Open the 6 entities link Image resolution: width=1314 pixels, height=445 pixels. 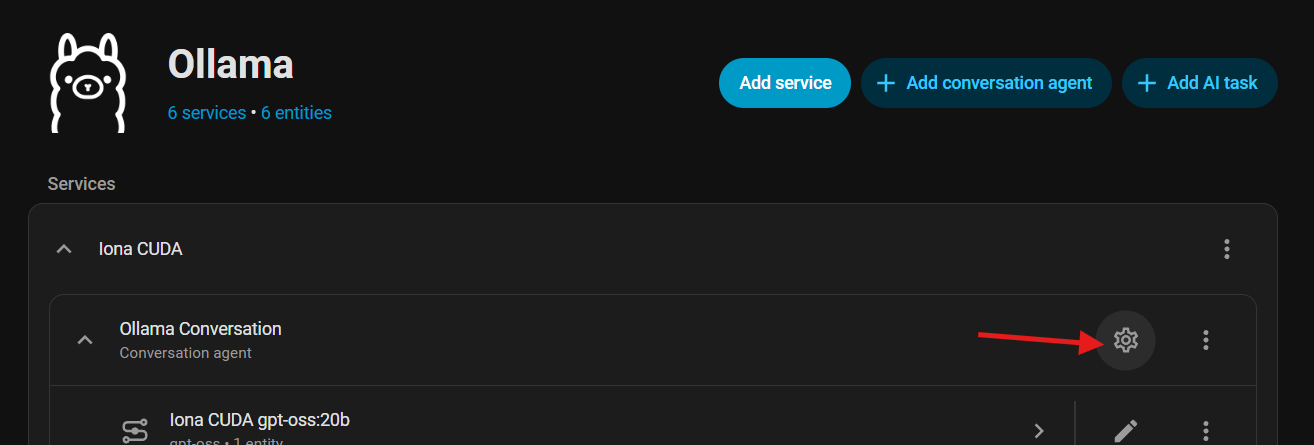296,113
